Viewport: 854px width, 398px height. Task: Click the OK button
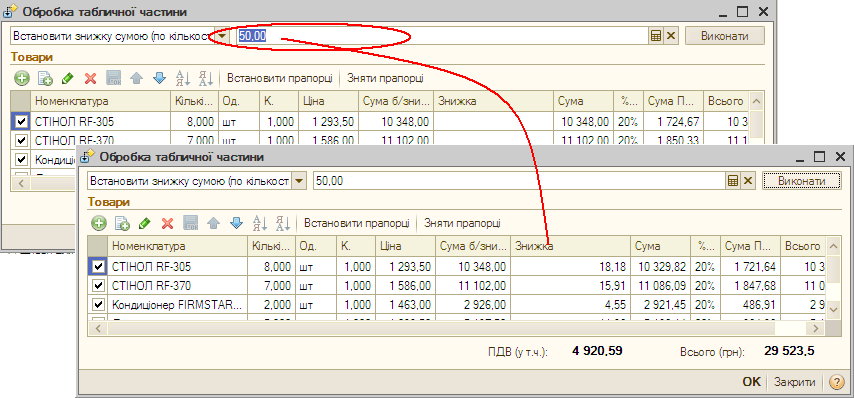[752, 382]
